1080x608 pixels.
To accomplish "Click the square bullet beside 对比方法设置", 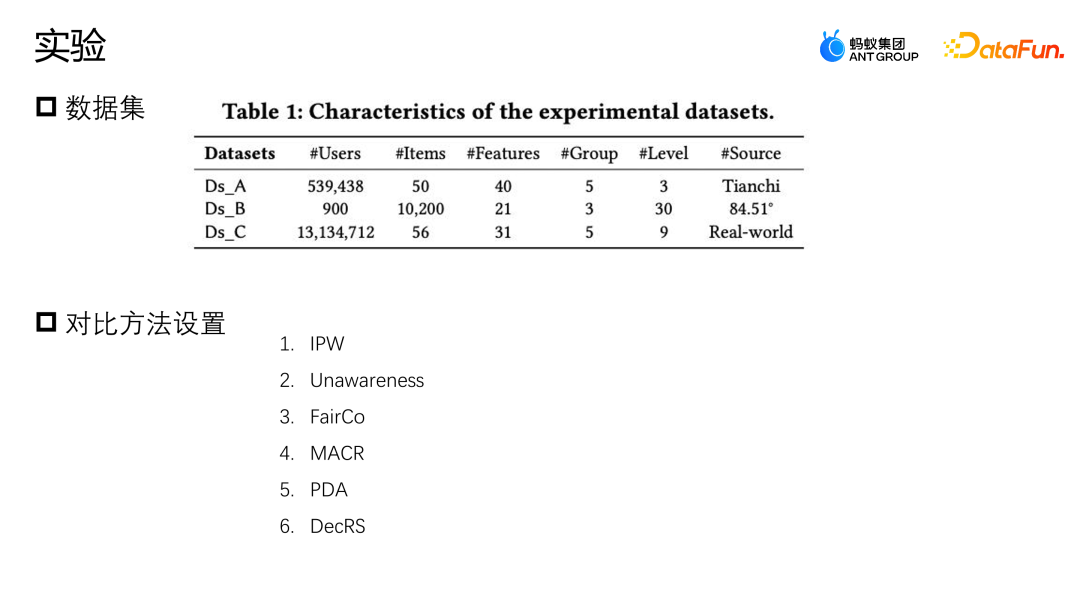I will tap(46, 322).
